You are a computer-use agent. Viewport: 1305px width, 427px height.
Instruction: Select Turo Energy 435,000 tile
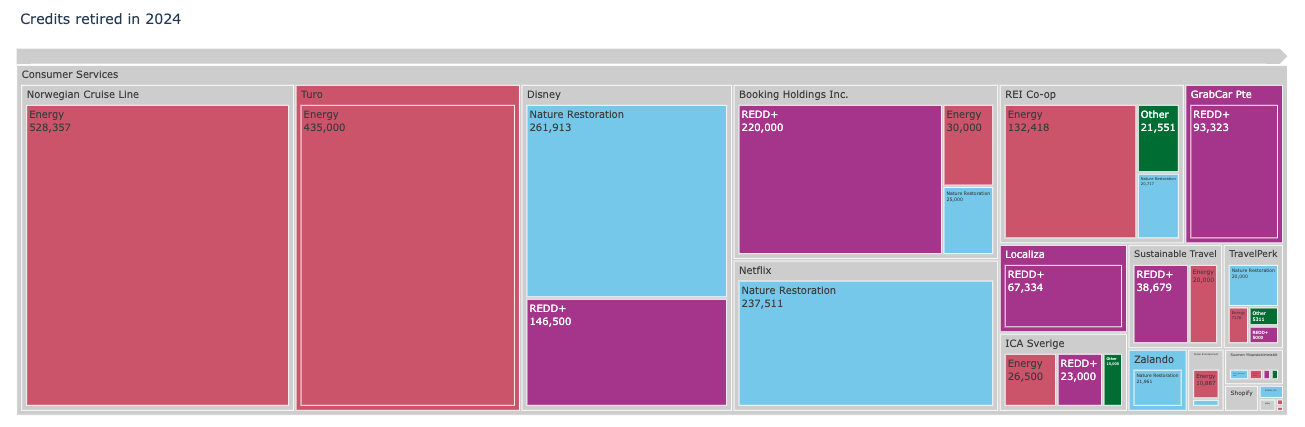tap(407, 255)
